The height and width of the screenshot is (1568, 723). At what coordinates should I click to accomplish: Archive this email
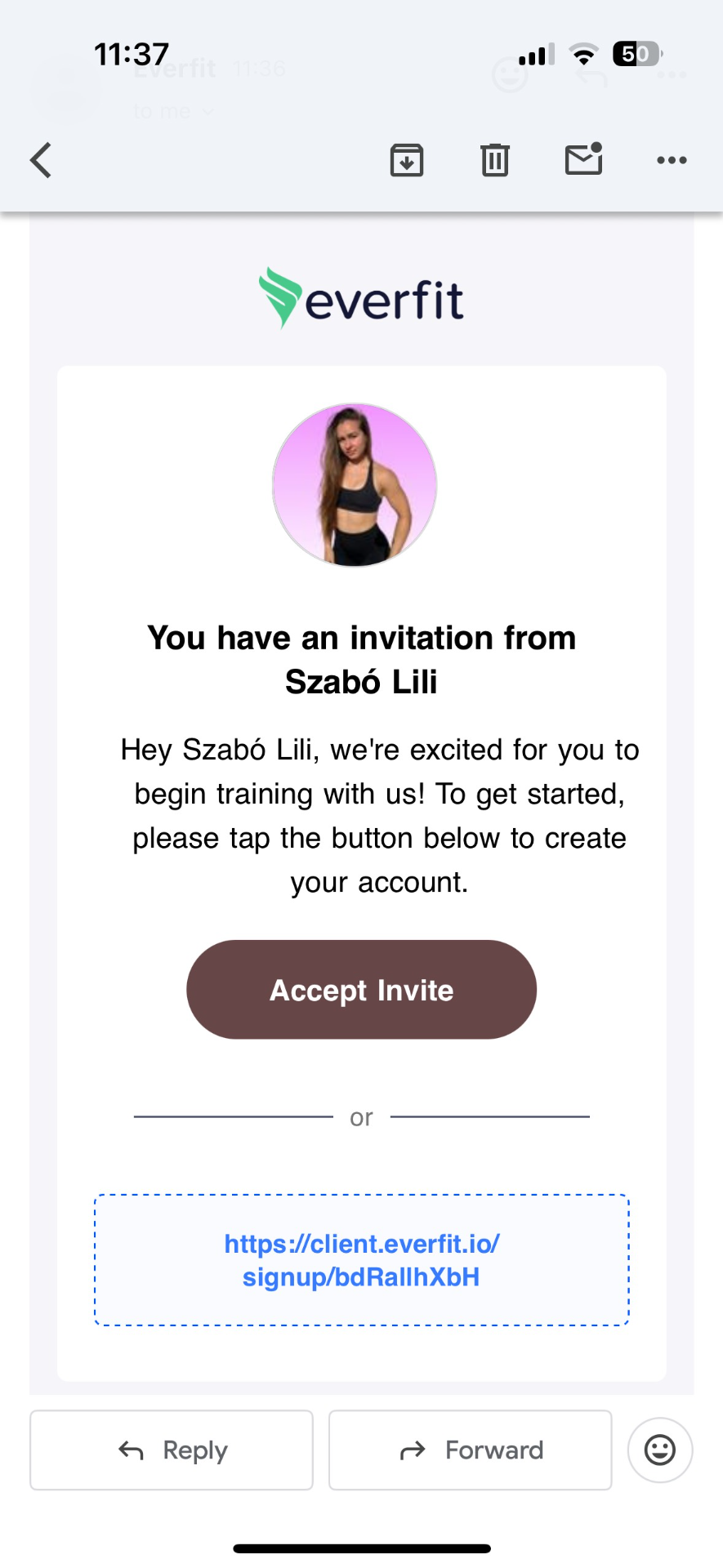pyautogui.click(x=407, y=160)
